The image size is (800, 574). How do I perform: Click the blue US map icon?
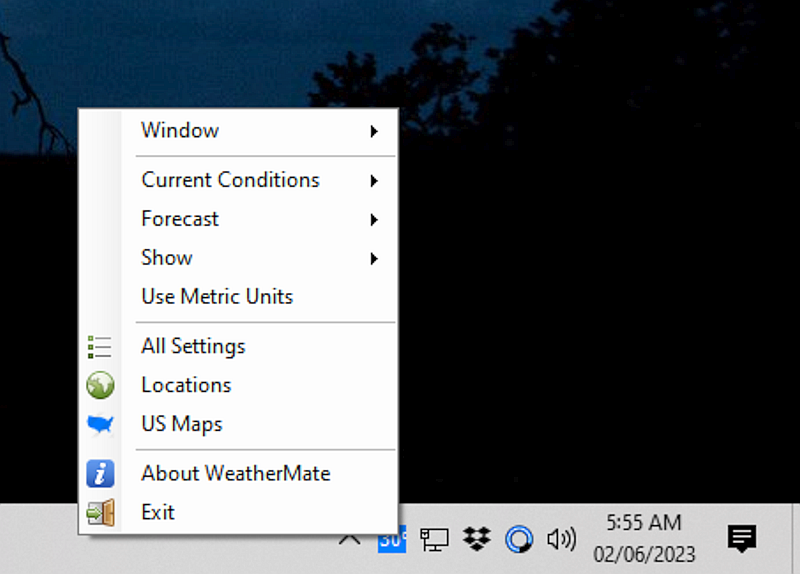point(100,425)
